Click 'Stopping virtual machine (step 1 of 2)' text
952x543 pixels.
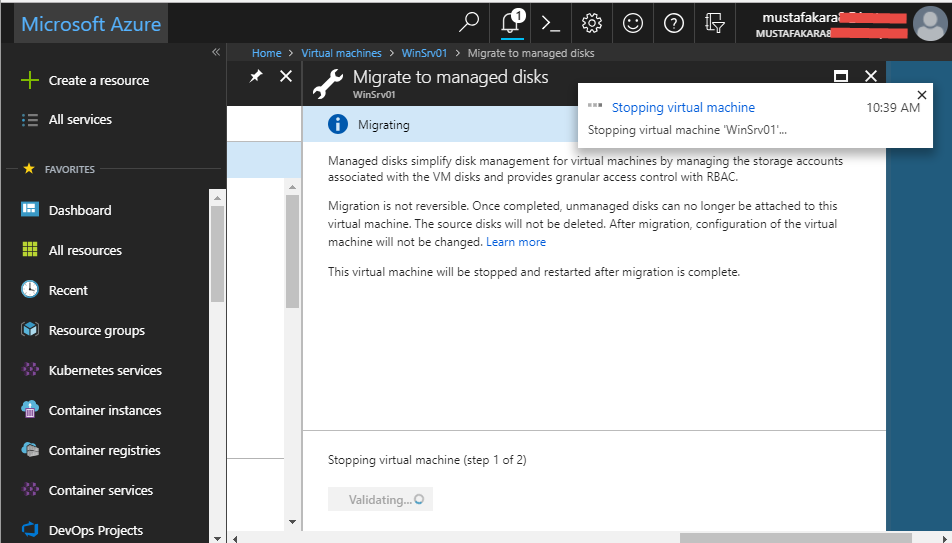click(427, 460)
